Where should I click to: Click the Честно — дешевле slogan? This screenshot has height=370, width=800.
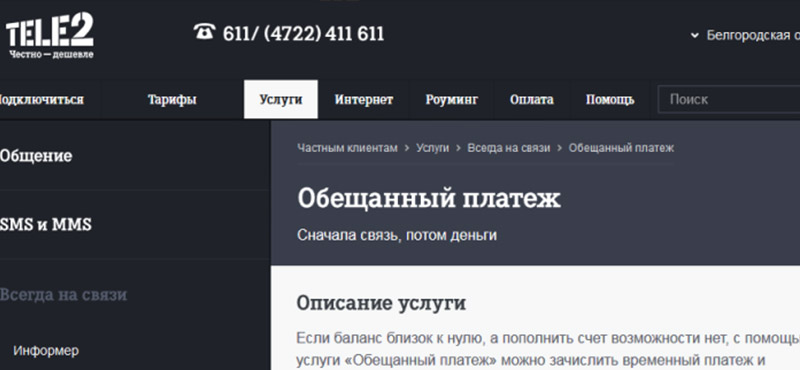51,54
